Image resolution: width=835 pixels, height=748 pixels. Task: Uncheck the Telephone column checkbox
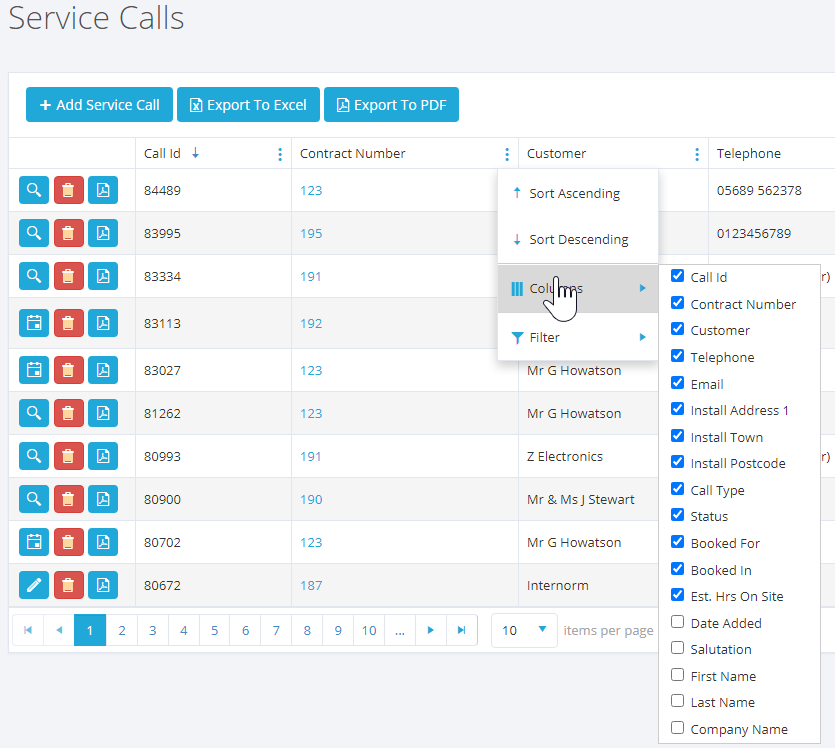(x=678, y=356)
